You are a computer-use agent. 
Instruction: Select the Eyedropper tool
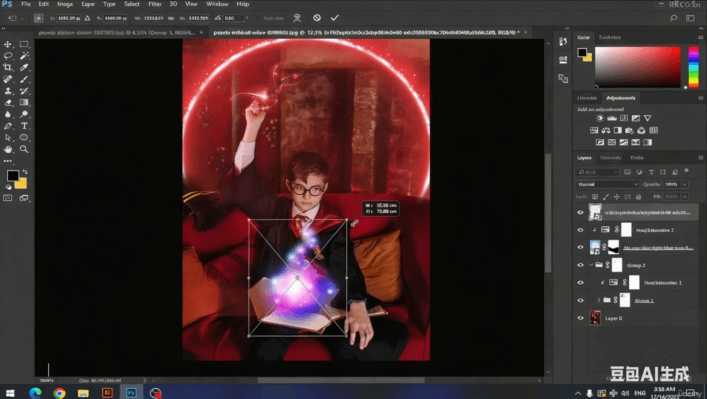pyautogui.click(x=24, y=68)
